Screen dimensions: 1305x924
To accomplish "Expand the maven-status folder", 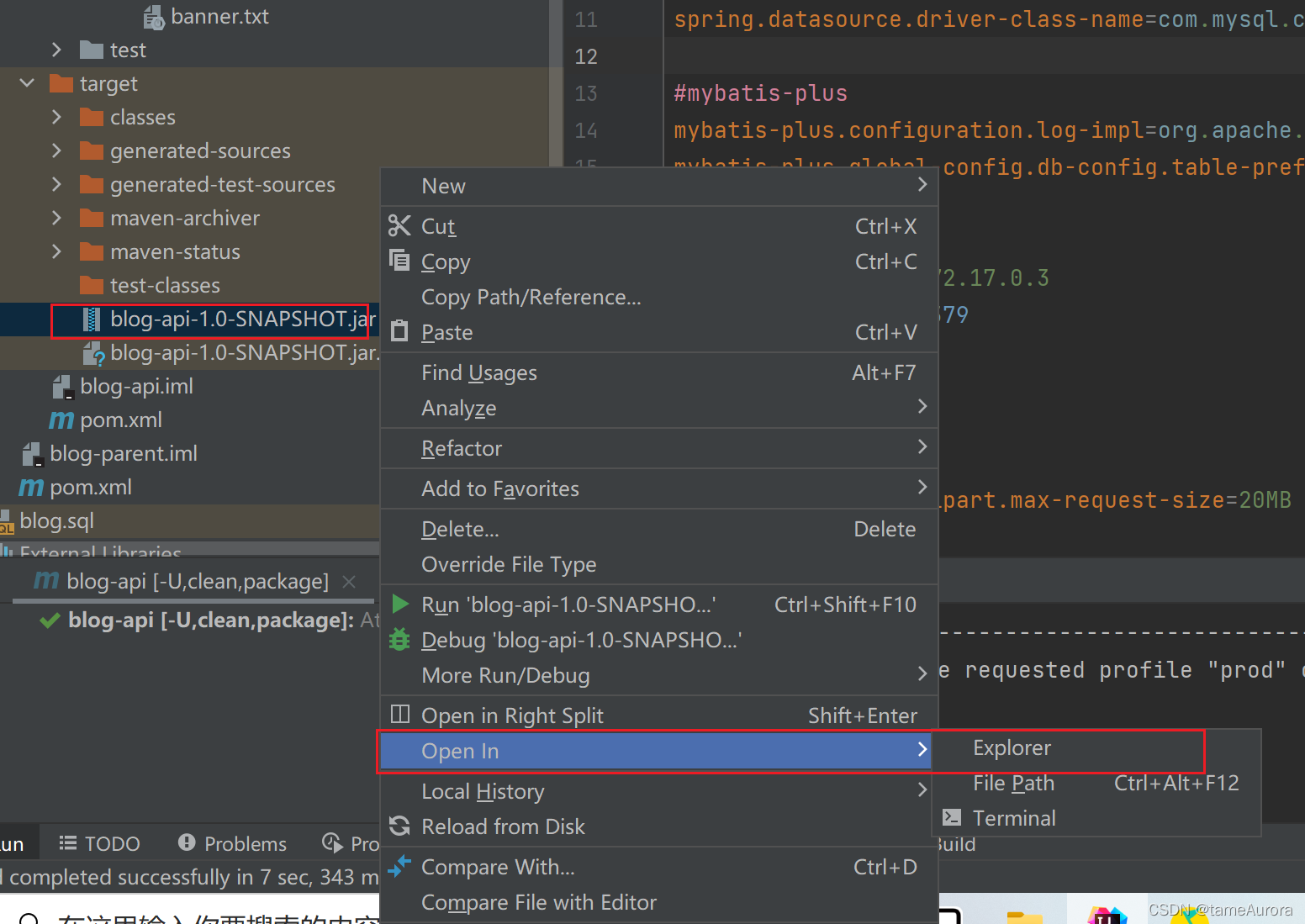I will click(56, 251).
